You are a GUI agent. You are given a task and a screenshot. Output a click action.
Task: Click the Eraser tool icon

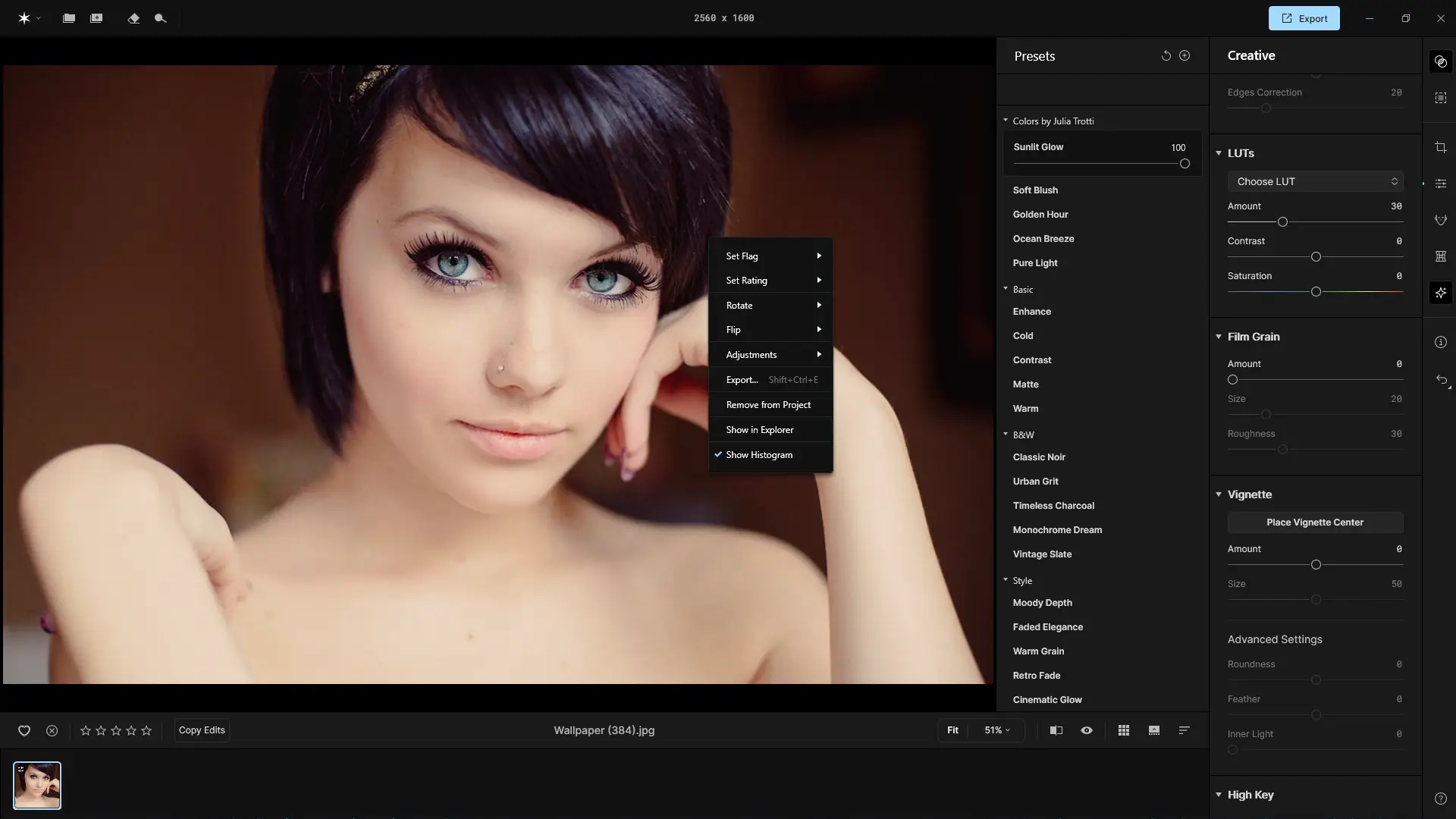133,18
